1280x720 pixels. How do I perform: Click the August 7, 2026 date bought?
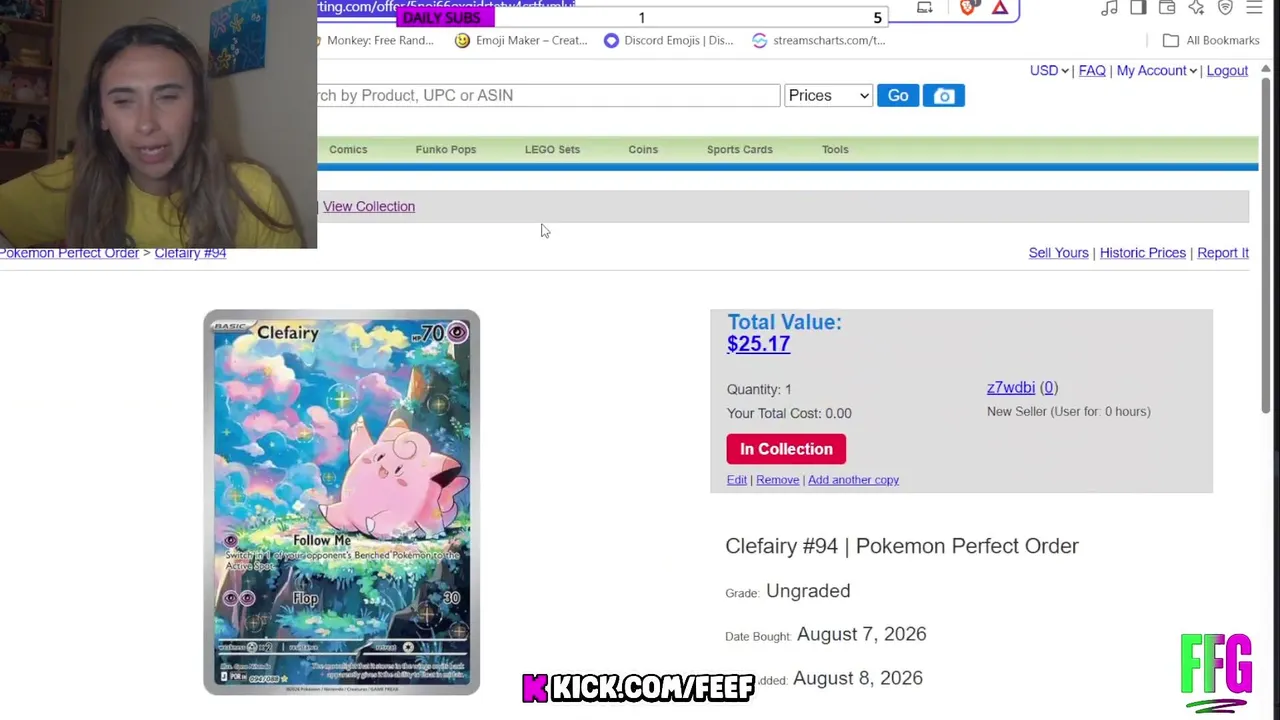coord(861,634)
